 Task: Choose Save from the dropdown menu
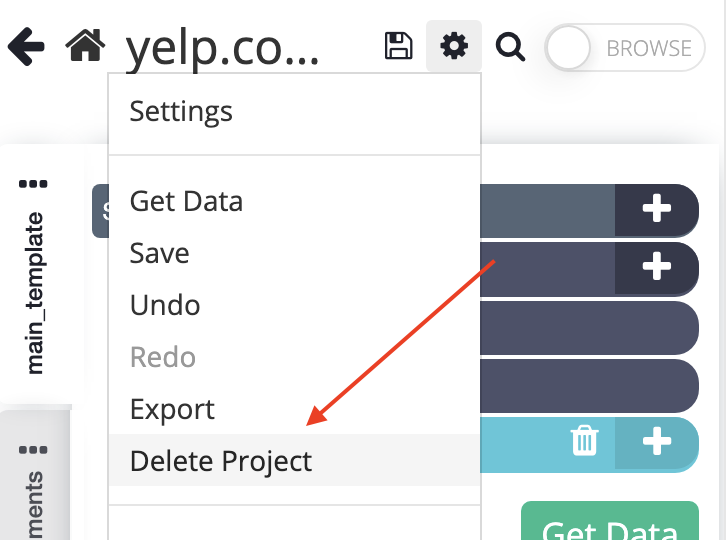[159, 254]
